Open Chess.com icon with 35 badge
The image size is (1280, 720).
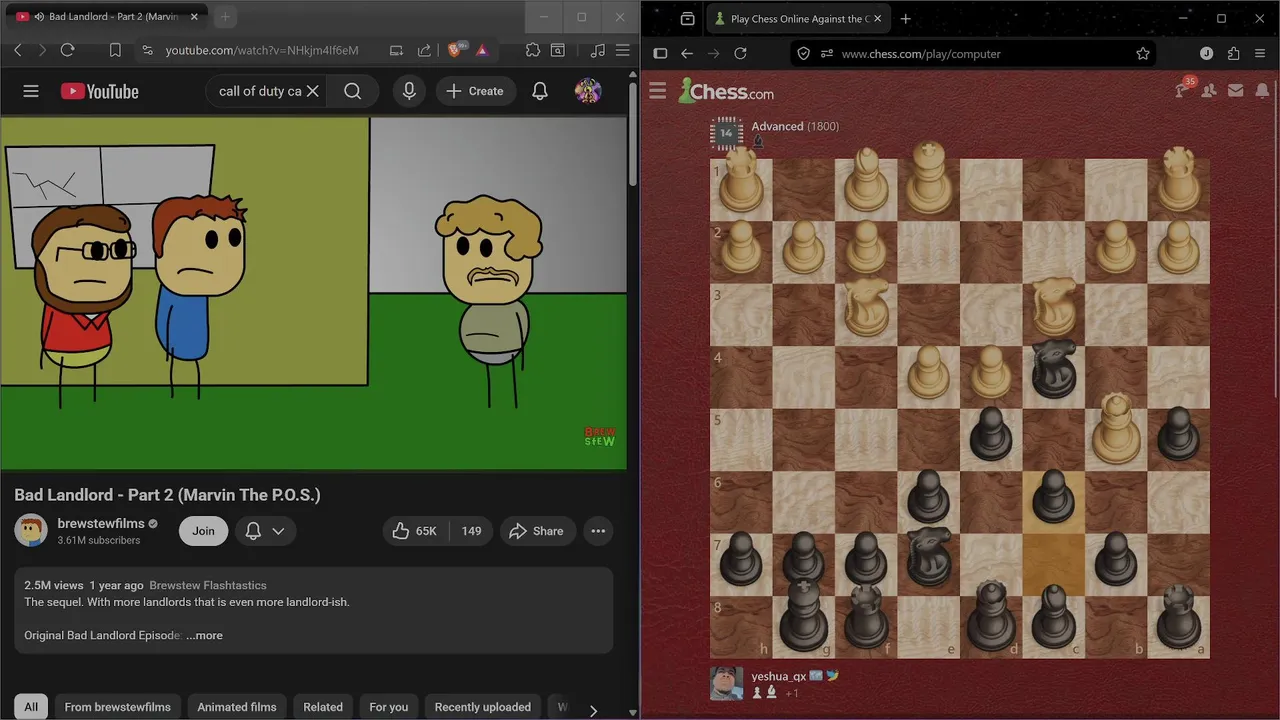click(1184, 89)
